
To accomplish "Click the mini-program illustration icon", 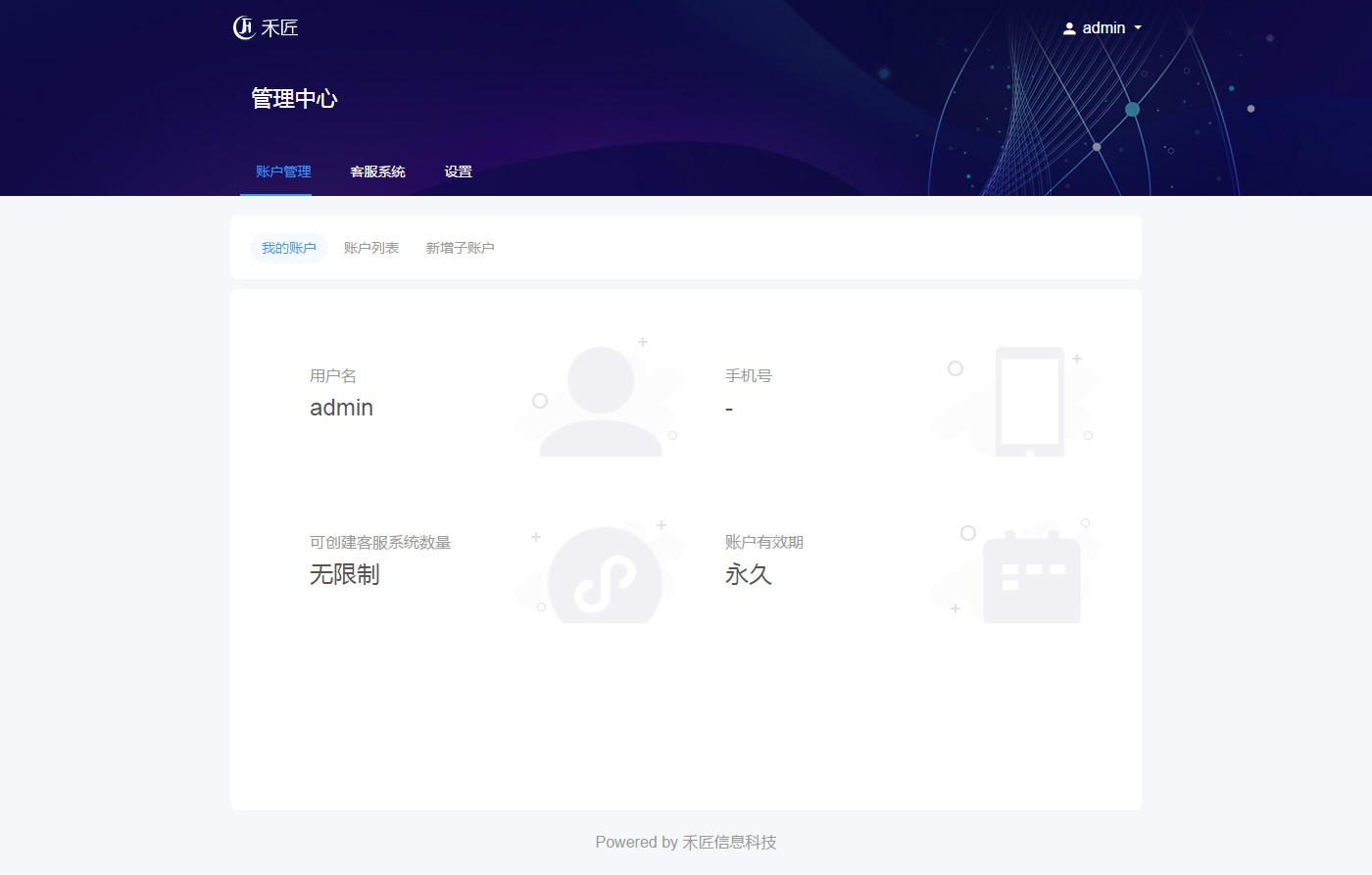I will [x=601, y=571].
